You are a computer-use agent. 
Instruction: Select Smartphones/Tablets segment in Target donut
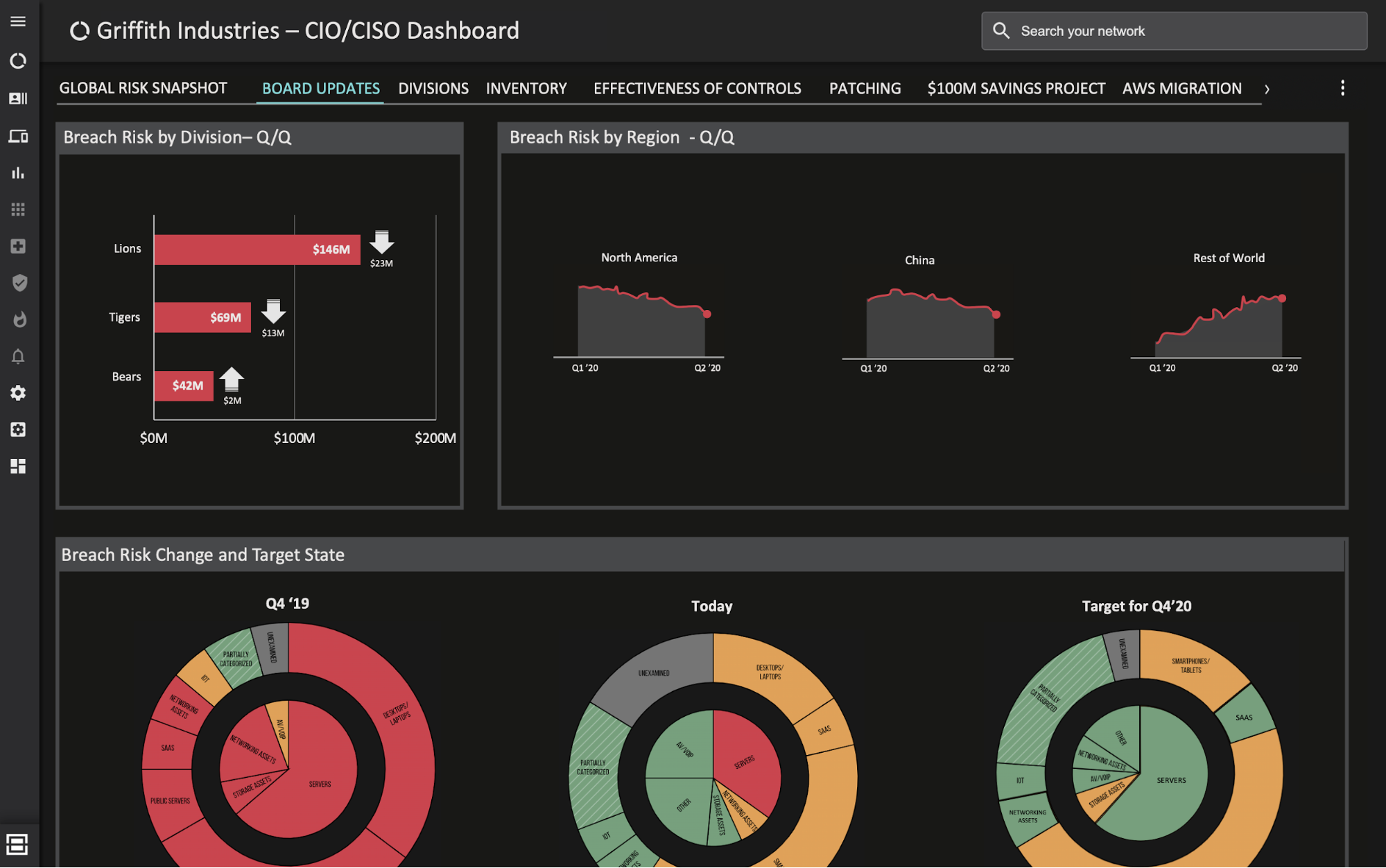[1190, 666]
